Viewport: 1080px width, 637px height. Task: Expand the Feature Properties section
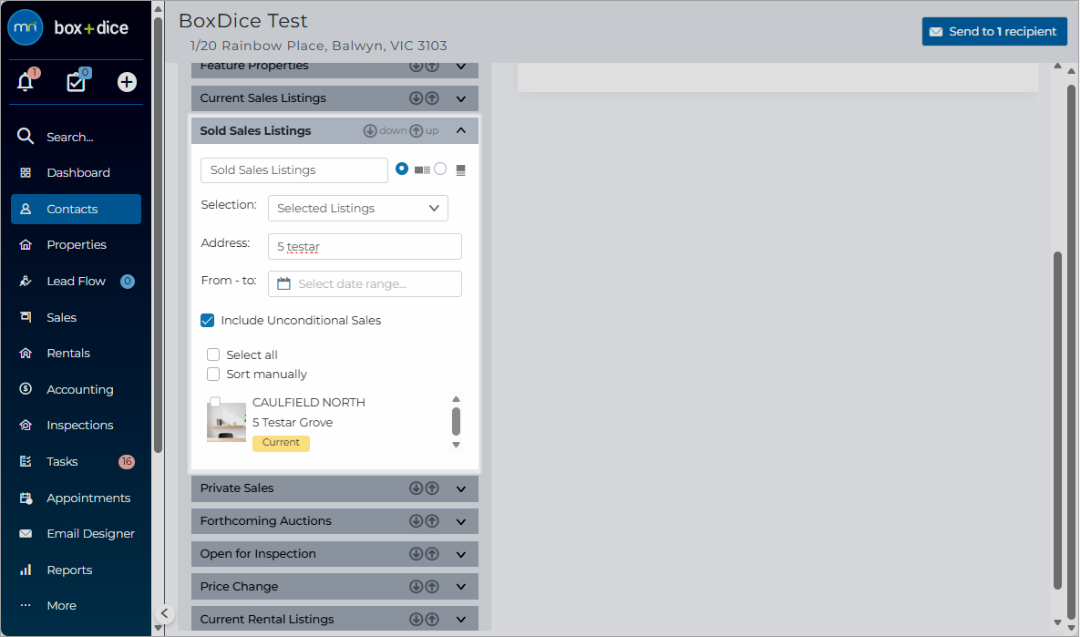[x=461, y=67]
